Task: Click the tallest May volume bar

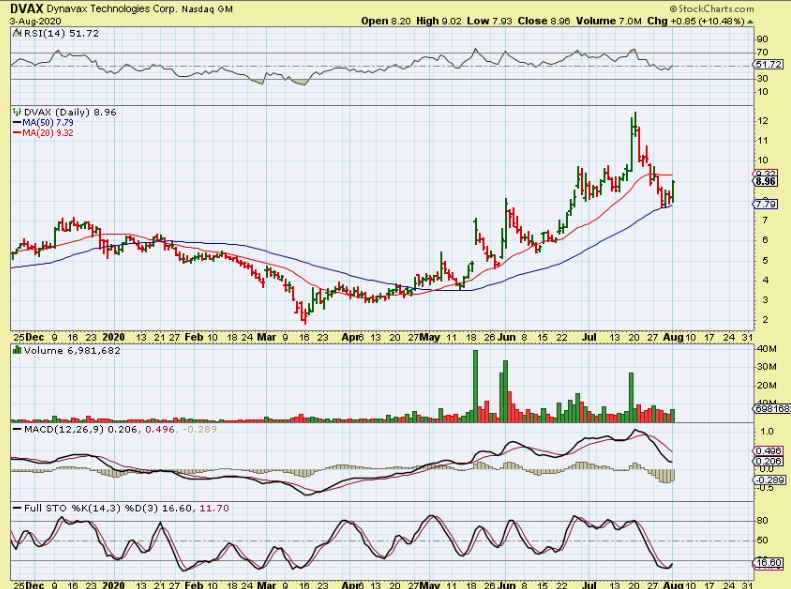Action: [475, 386]
